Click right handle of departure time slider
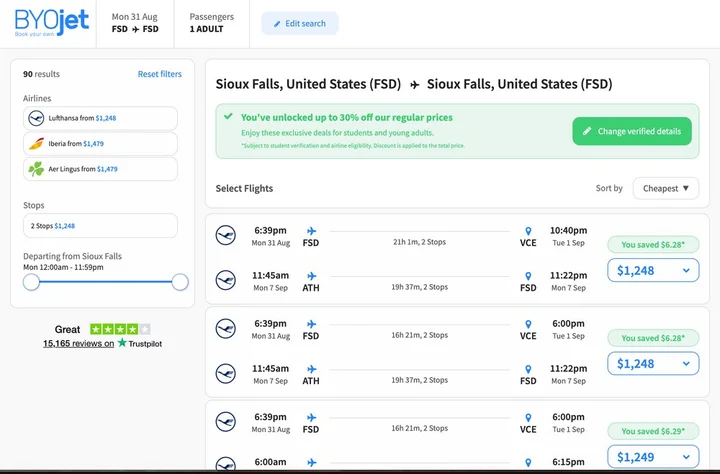Viewport: 720px width, 474px height. pyautogui.click(x=180, y=282)
